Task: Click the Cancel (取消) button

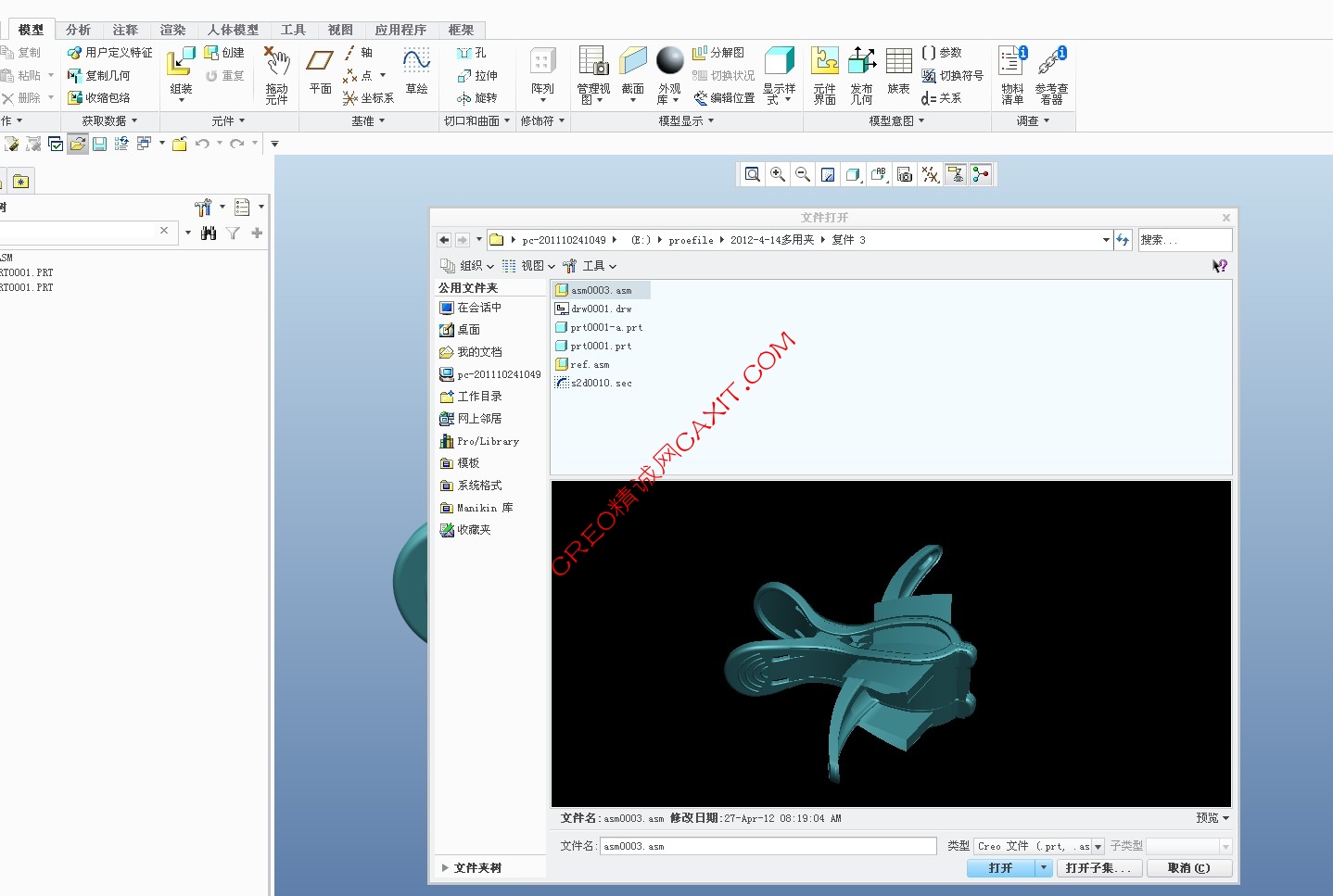Action: pyautogui.click(x=1189, y=868)
